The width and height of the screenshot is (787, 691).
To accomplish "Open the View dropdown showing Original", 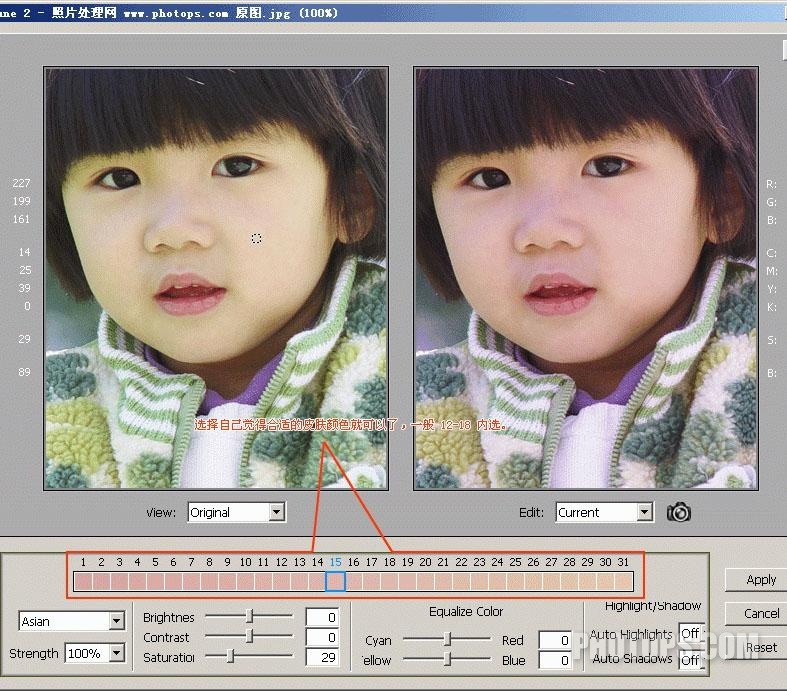I will 236,512.
